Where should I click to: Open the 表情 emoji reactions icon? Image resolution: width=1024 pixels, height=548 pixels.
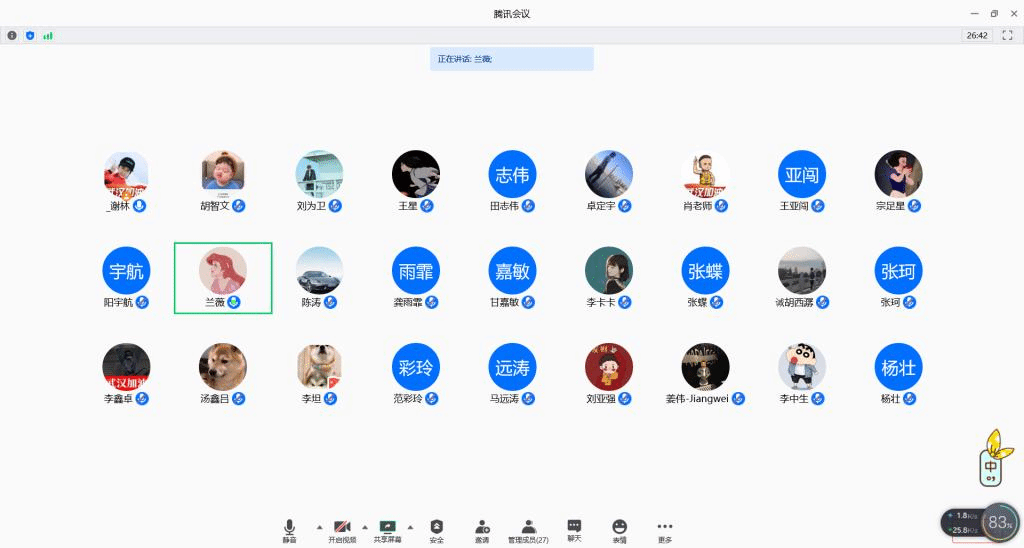[619, 531]
